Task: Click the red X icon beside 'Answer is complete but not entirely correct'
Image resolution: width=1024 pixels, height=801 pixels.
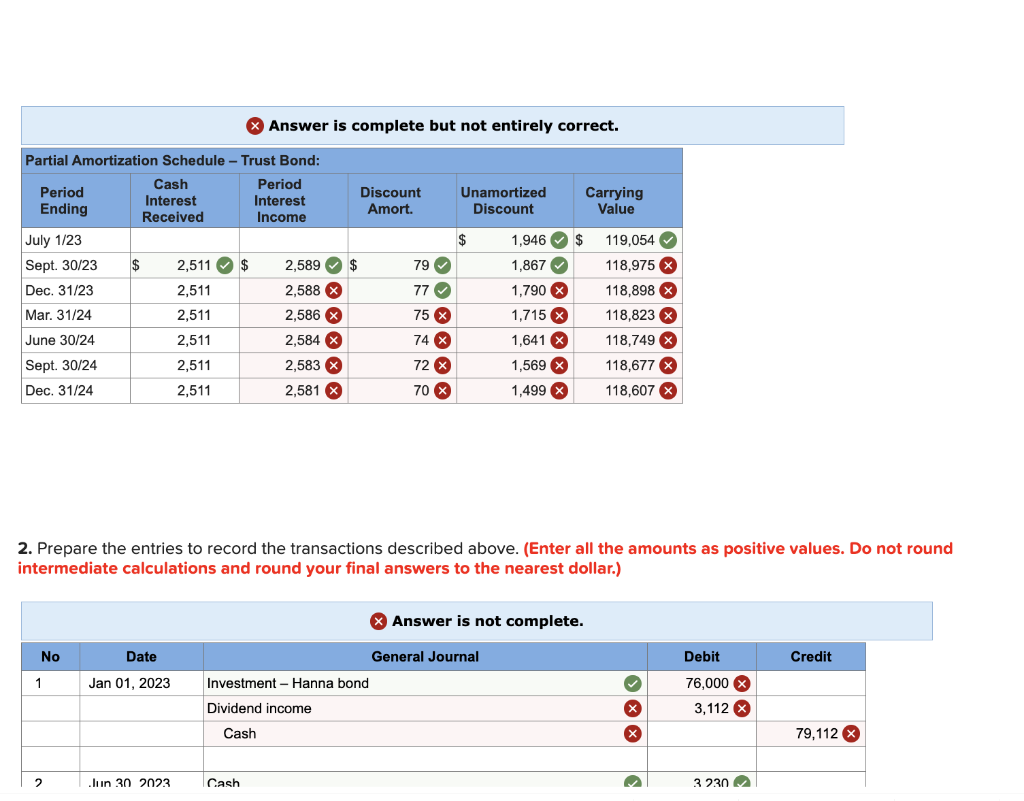Action: coord(255,126)
